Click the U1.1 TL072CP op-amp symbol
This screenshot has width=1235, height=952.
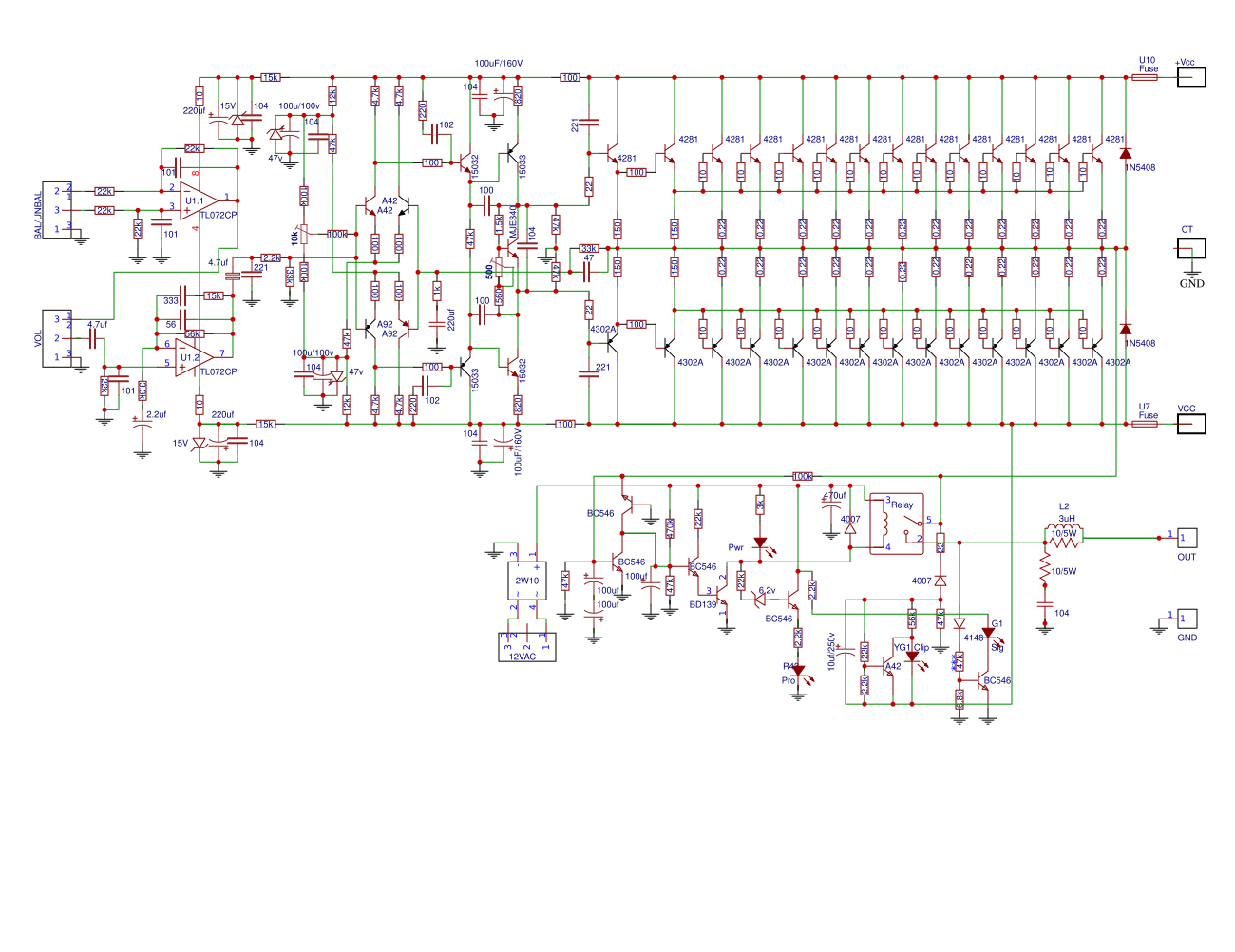point(199,200)
